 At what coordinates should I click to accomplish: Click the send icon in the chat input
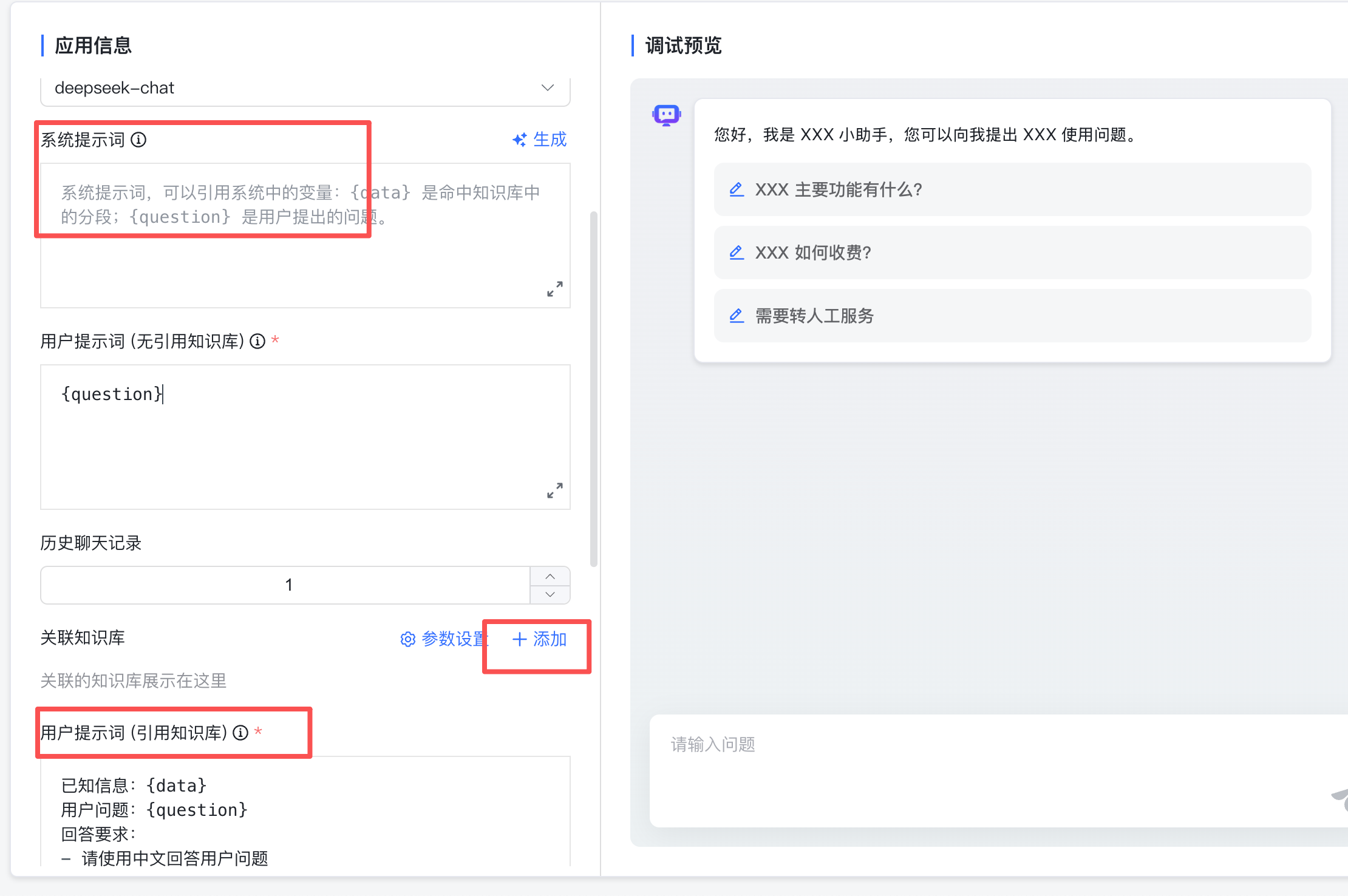click(1339, 800)
